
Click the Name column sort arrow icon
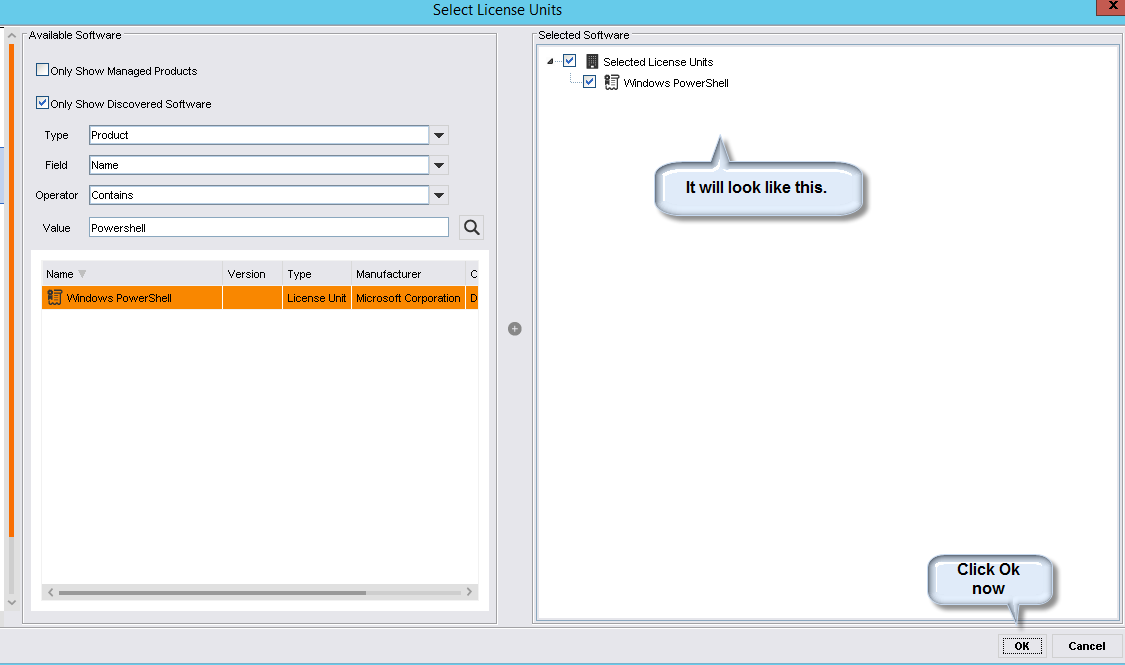point(82,274)
